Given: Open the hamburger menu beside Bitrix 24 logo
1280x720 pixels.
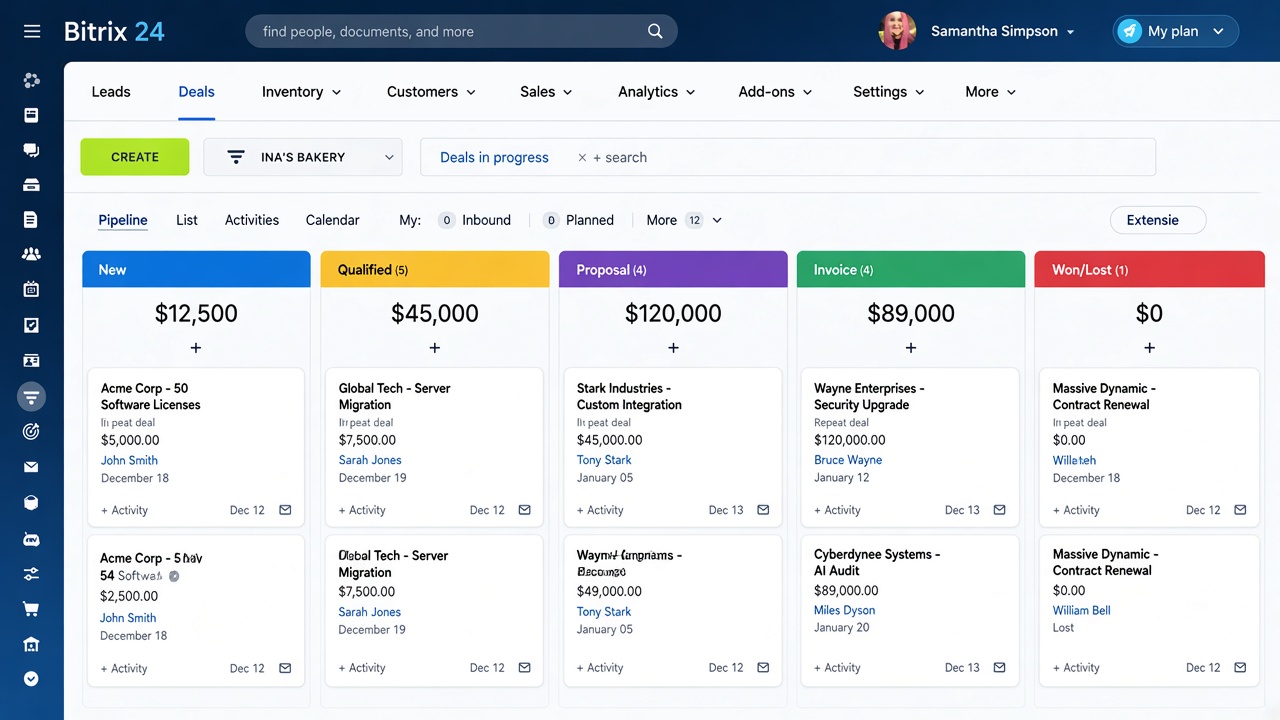Looking at the screenshot, I should point(32,31).
